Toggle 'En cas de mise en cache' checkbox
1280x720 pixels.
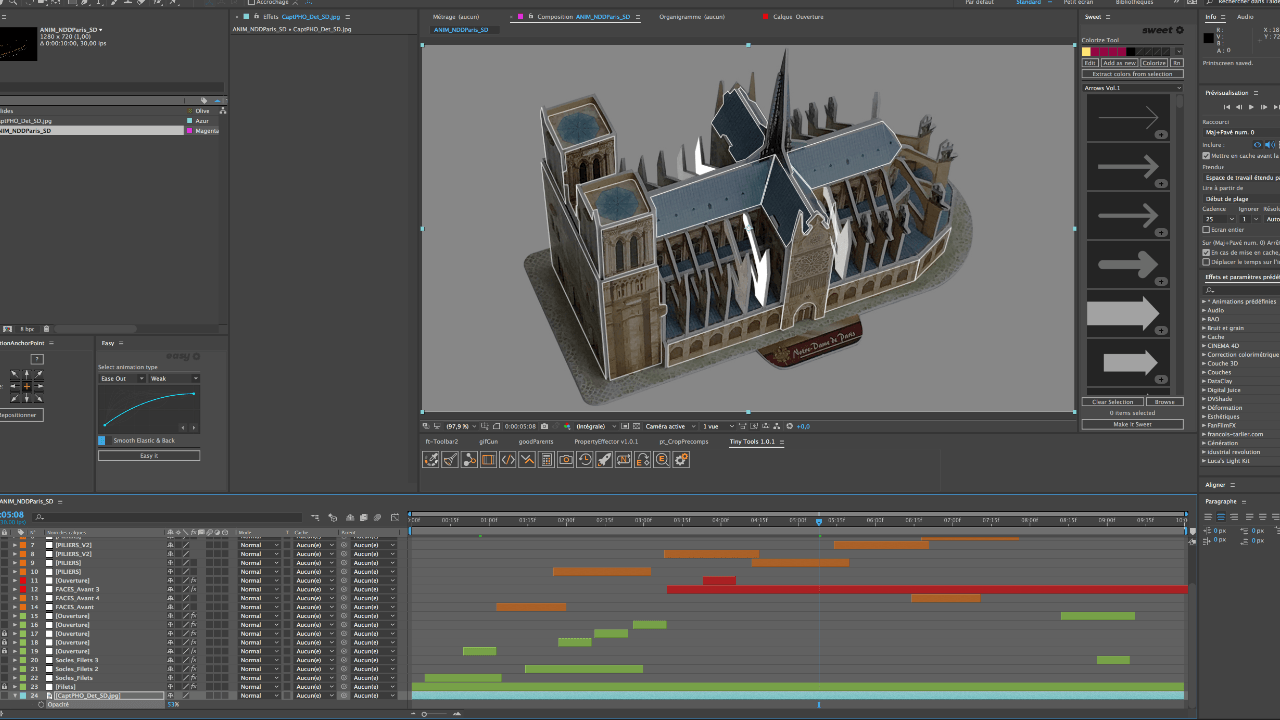coord(1206,252)
